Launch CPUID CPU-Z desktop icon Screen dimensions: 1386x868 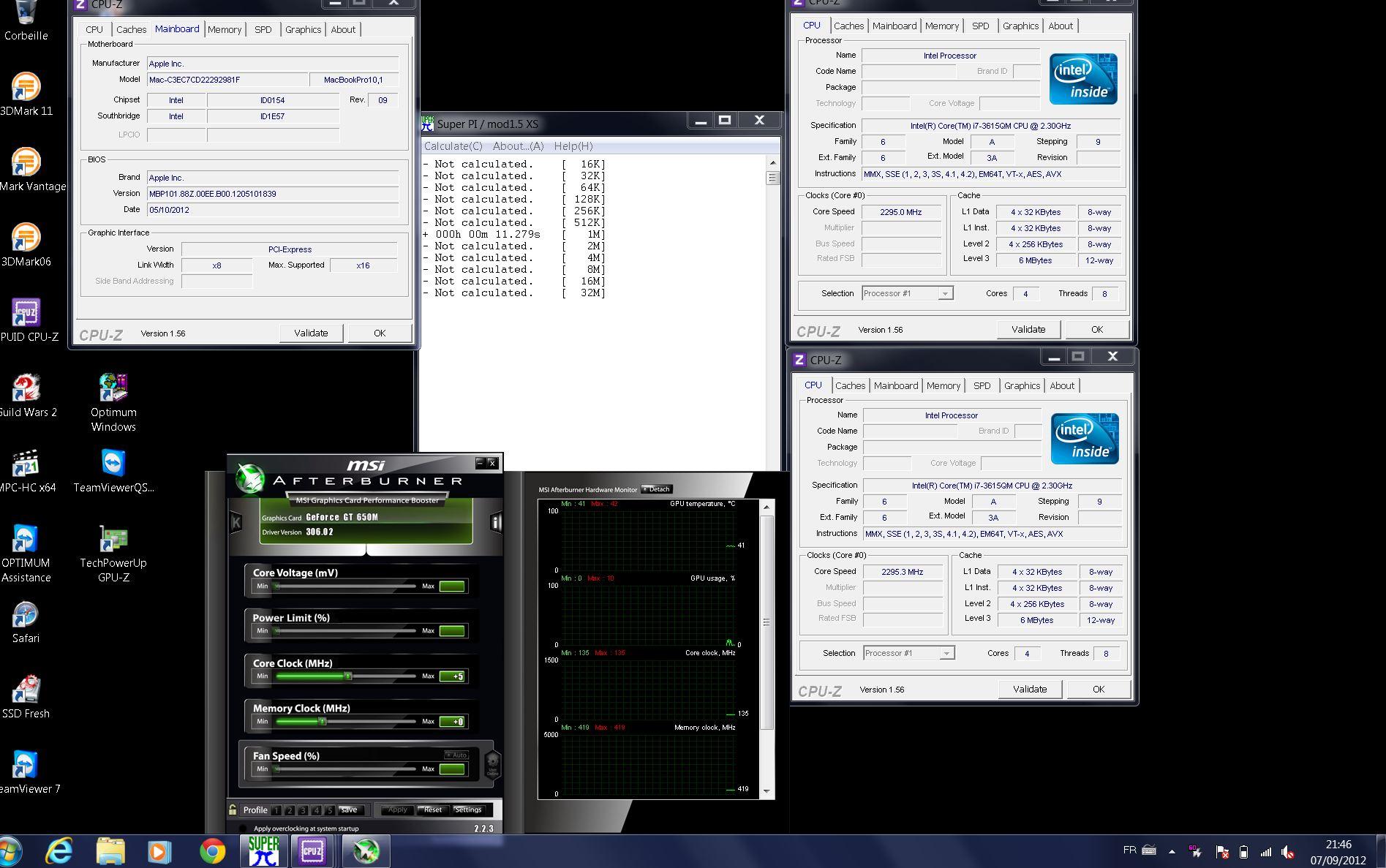point(28,320)
